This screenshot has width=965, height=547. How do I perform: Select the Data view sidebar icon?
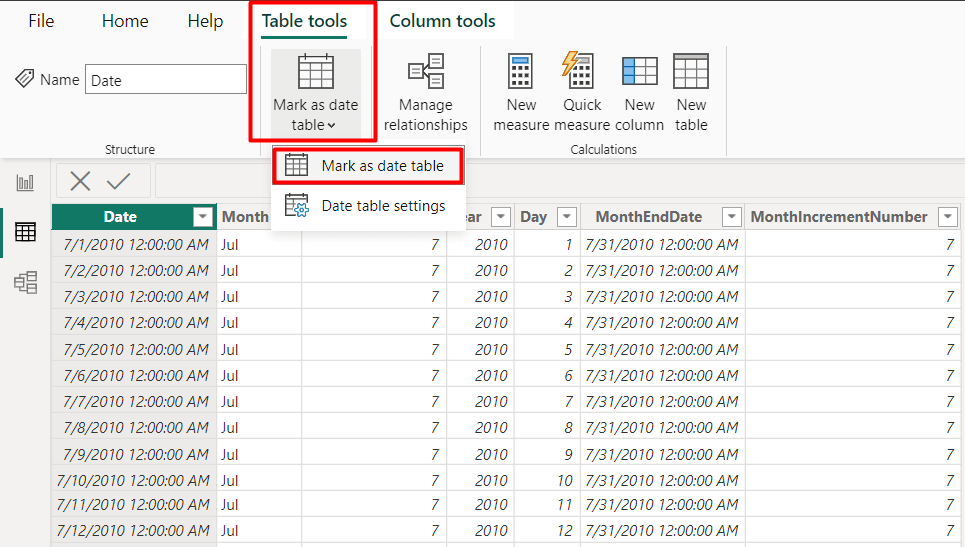tap(25, 232)
